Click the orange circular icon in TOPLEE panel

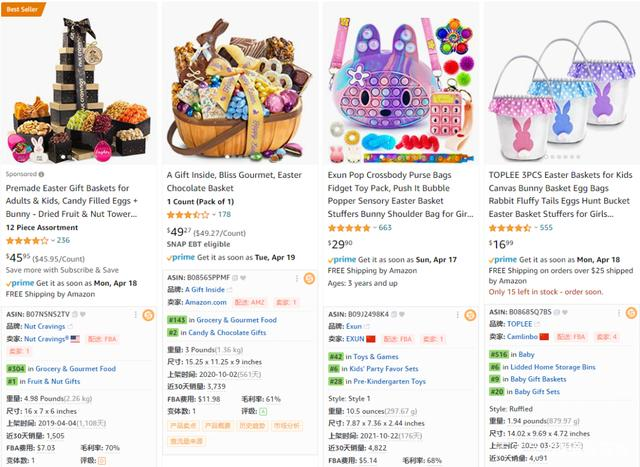(x=631, y=313)
